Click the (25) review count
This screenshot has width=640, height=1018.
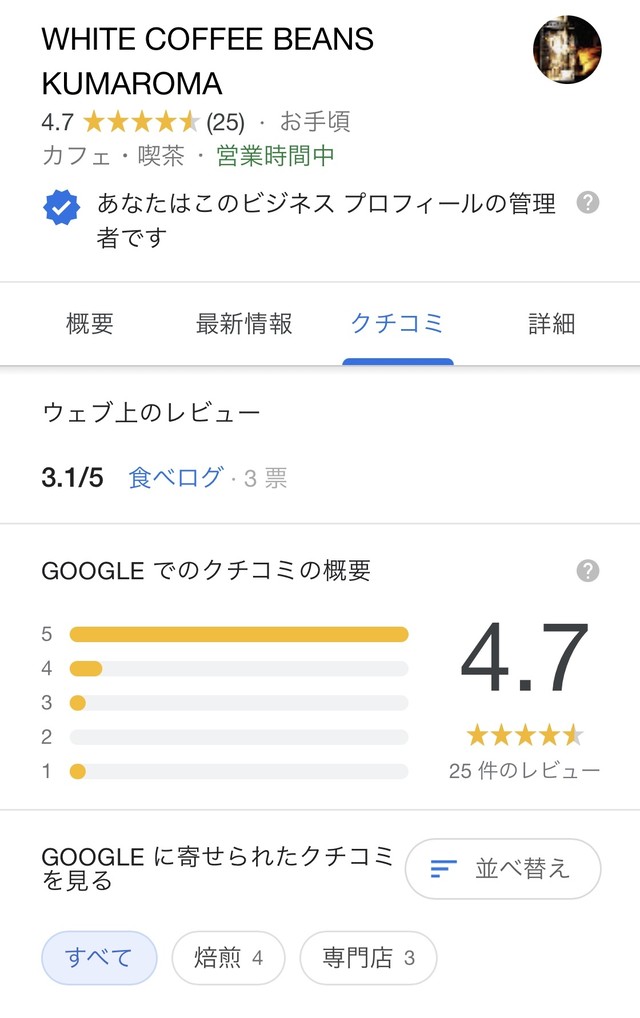pos(225,122)
